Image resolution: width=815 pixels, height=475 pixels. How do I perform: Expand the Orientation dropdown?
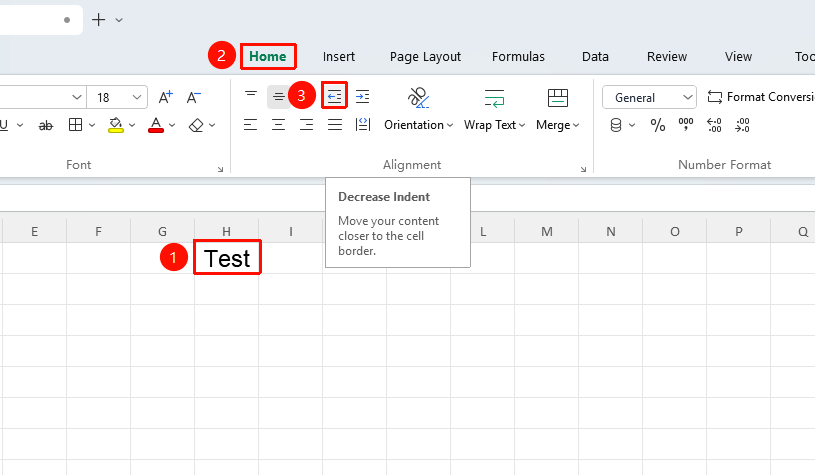click(x=450, y=125)
